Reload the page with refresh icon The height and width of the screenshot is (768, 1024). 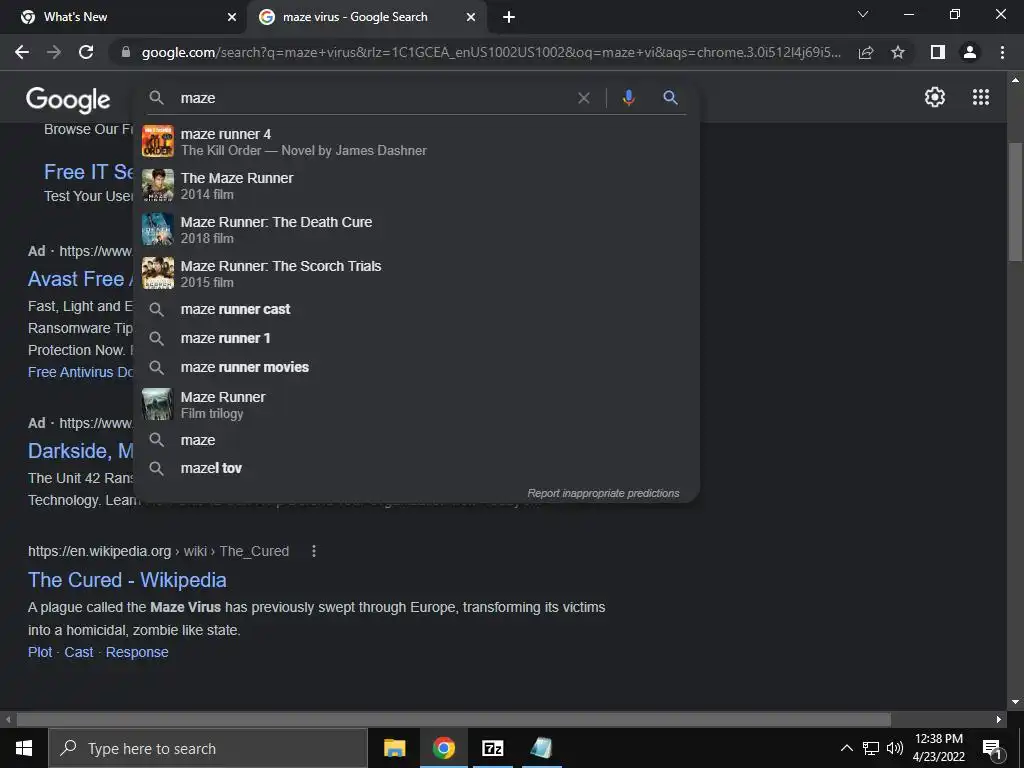[x=86, y=52]
